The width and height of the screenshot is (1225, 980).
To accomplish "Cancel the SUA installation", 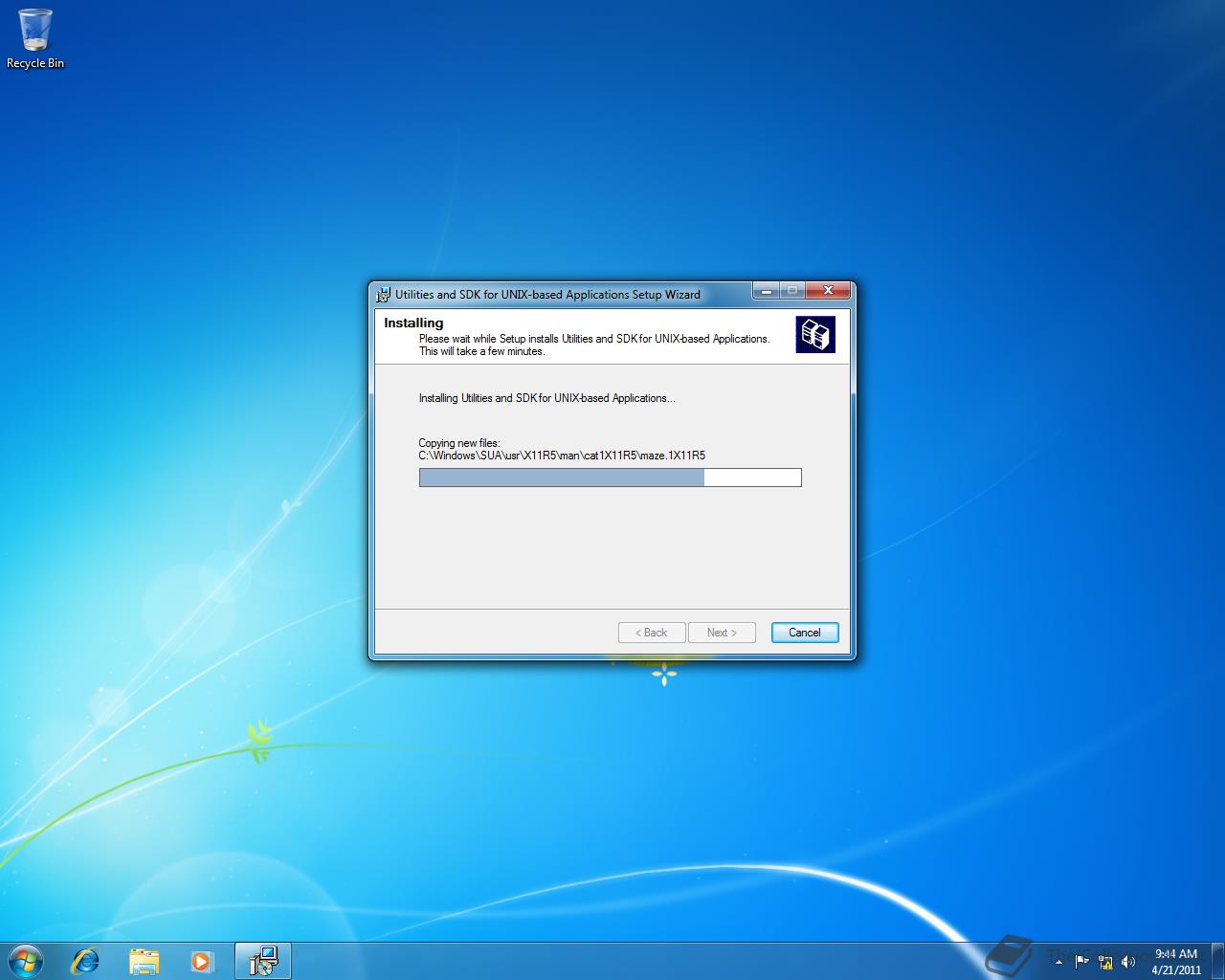I will point(805,633).
